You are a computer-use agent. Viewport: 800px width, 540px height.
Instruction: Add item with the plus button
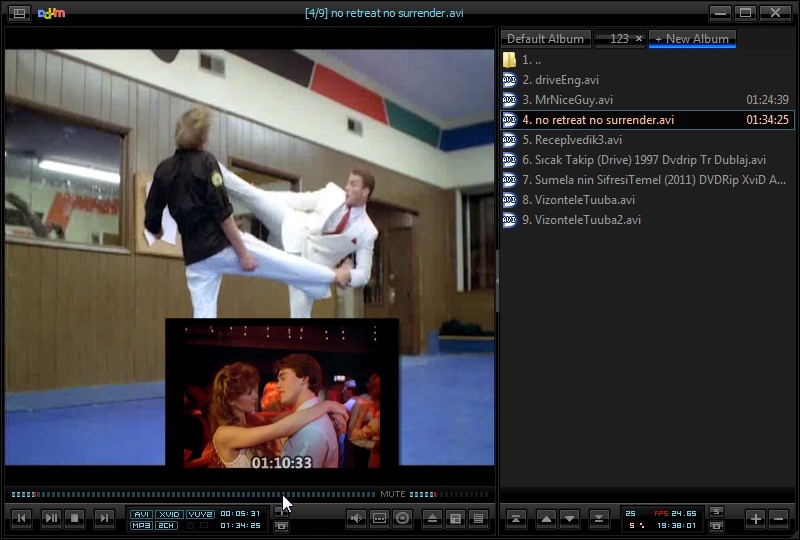click(755, 518)
